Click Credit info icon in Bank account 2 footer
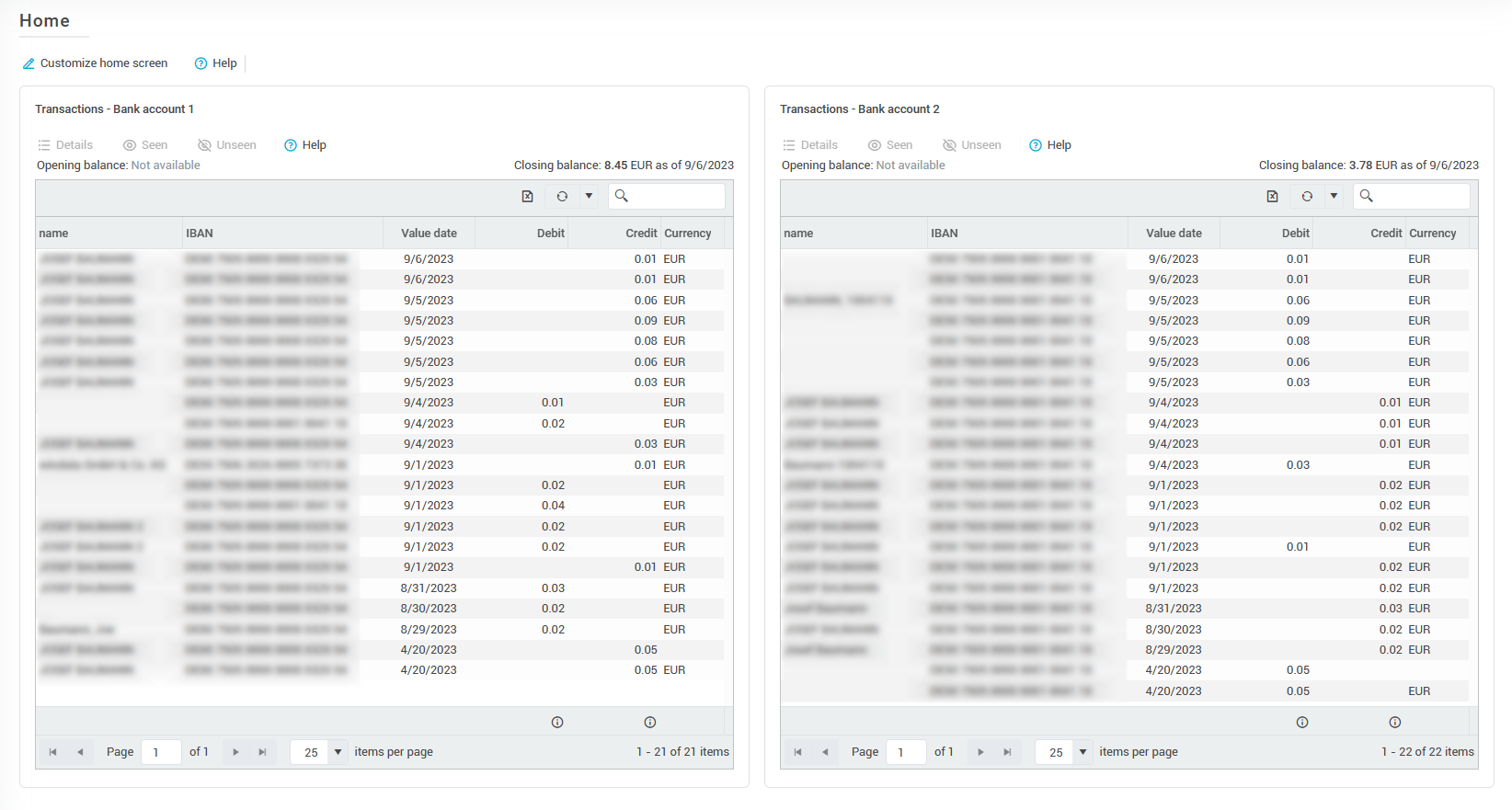1512x810 pixels. (x=1395, y=723)
